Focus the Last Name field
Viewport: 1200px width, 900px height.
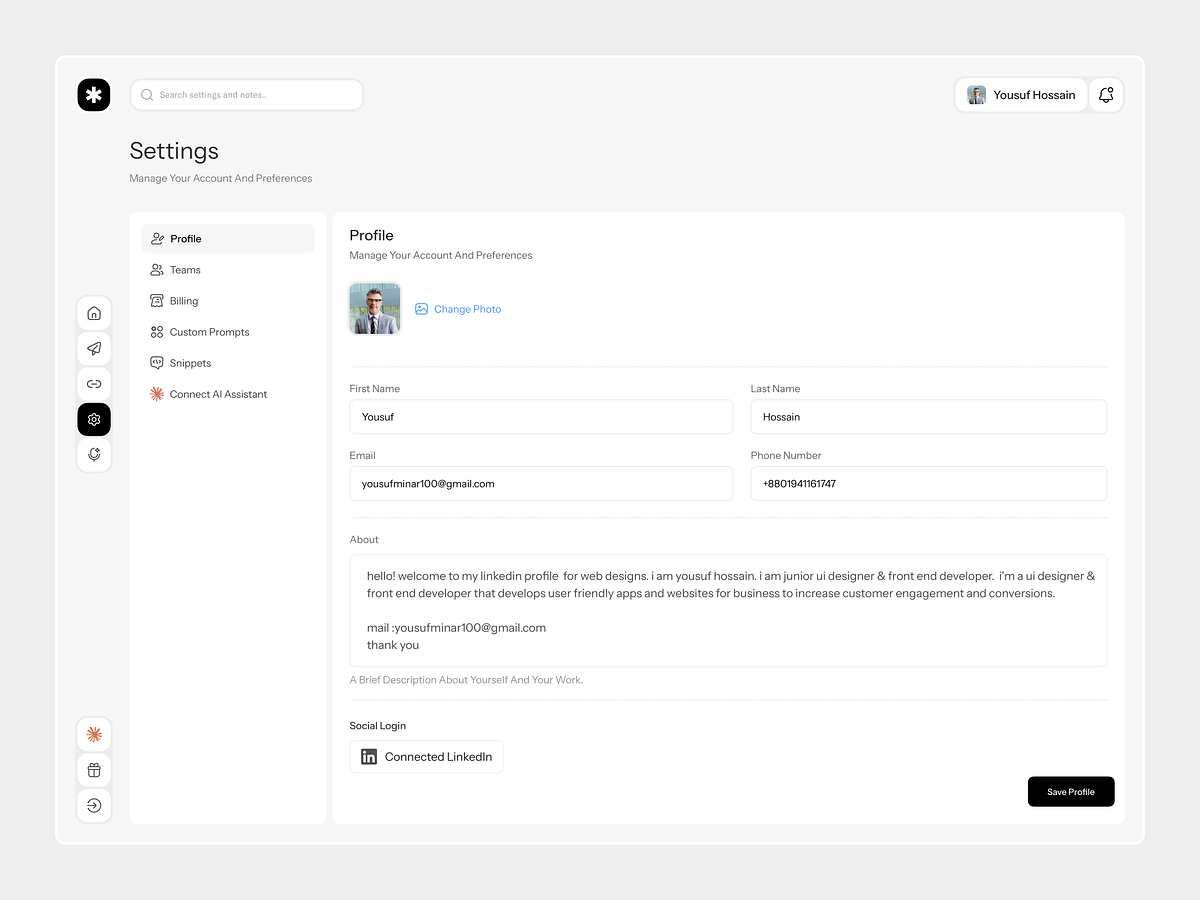tap(929, 417)
